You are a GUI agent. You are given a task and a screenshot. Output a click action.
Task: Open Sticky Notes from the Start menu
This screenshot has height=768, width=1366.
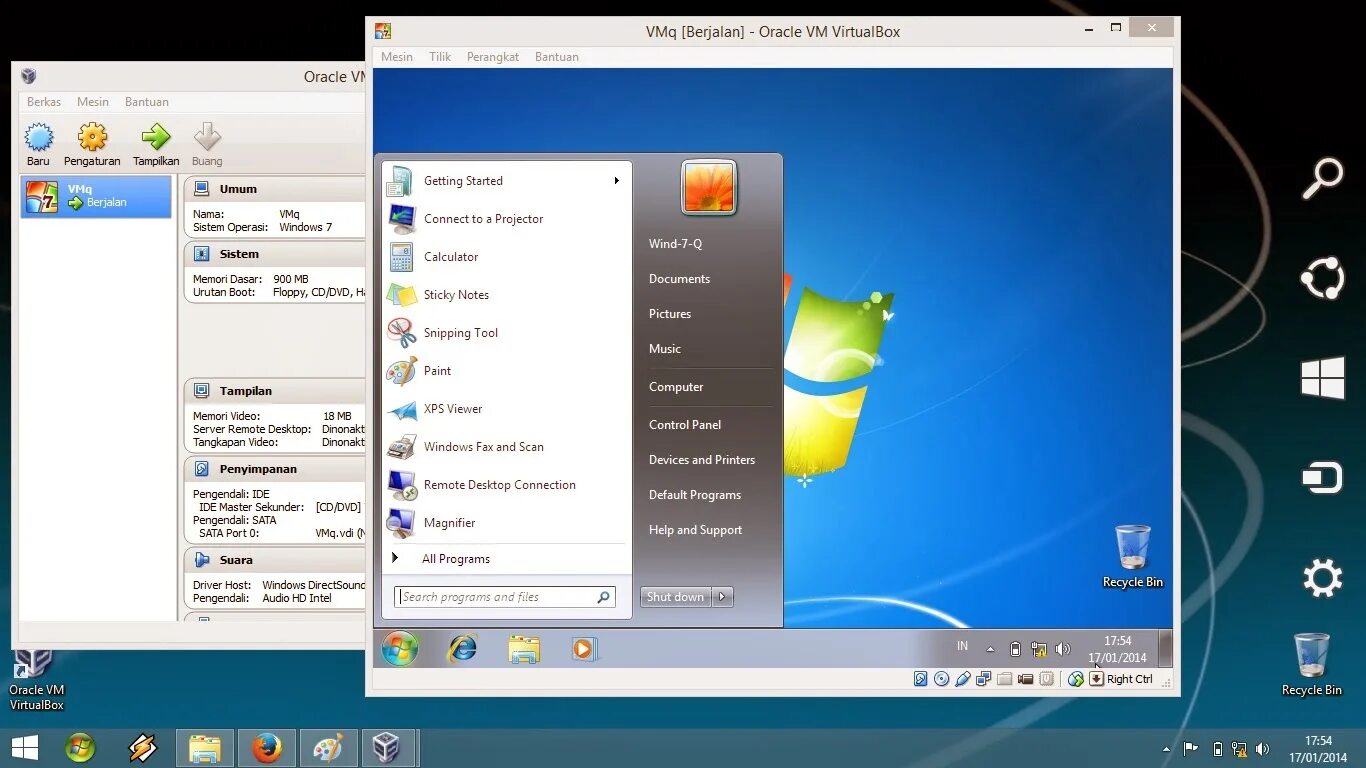click(x=507, y=295)
